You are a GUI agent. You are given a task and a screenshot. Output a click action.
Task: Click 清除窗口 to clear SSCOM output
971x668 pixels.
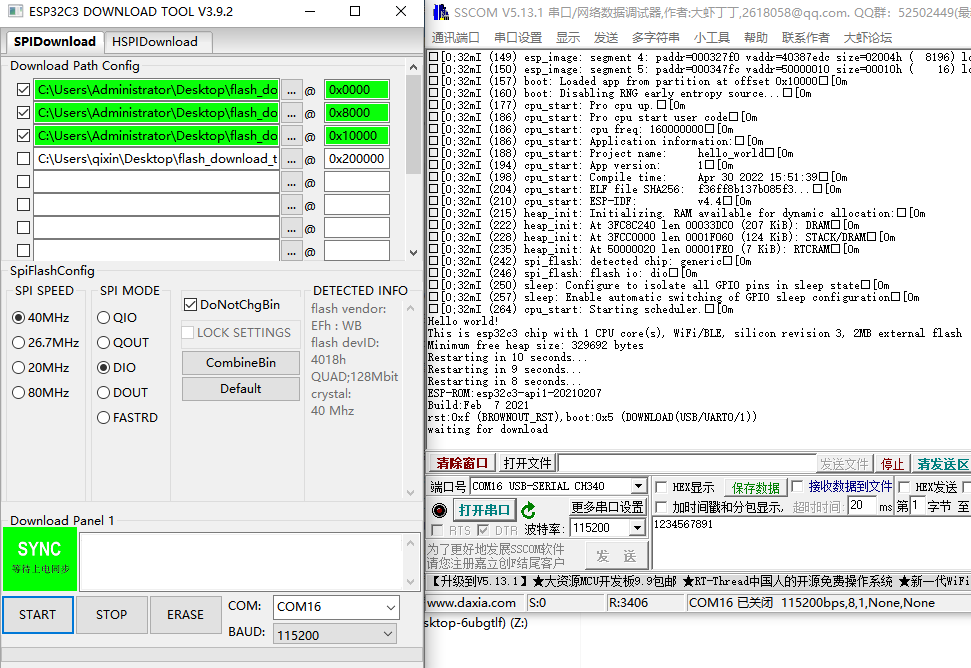point(461,463)
